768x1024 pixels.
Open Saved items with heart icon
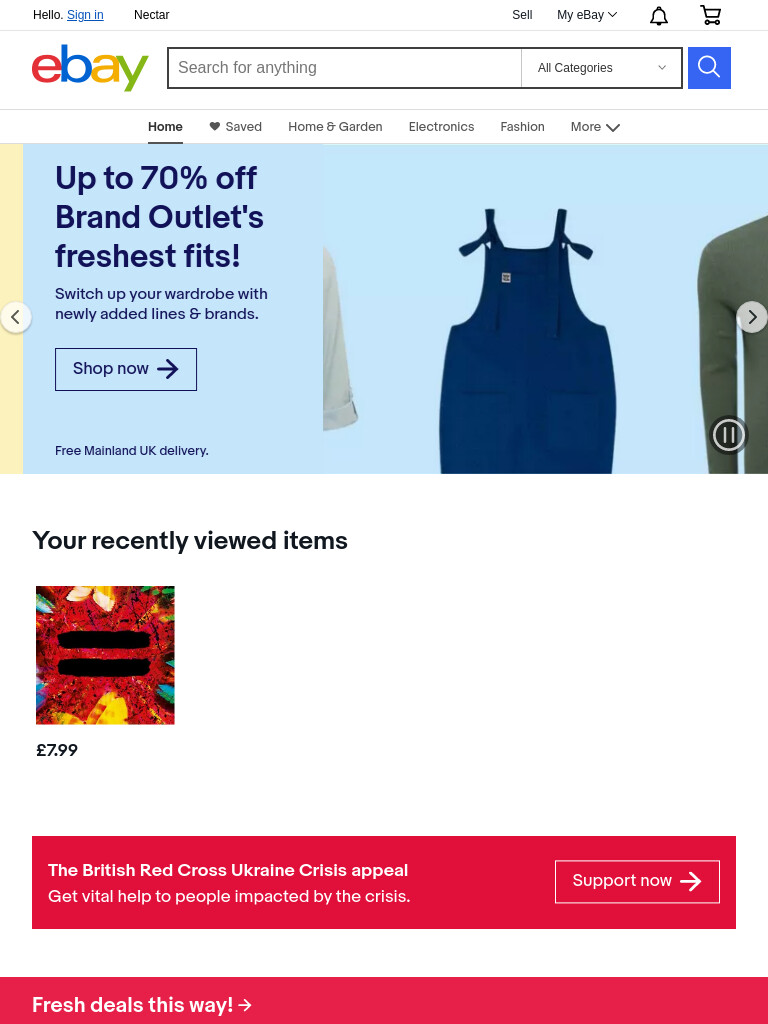[236, 127]
